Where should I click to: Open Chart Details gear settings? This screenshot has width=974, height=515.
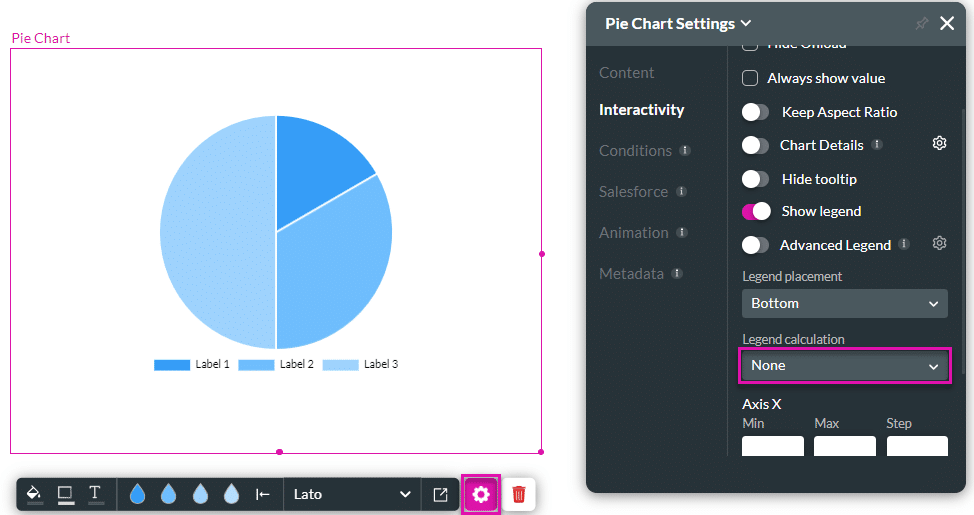(939, 144)
